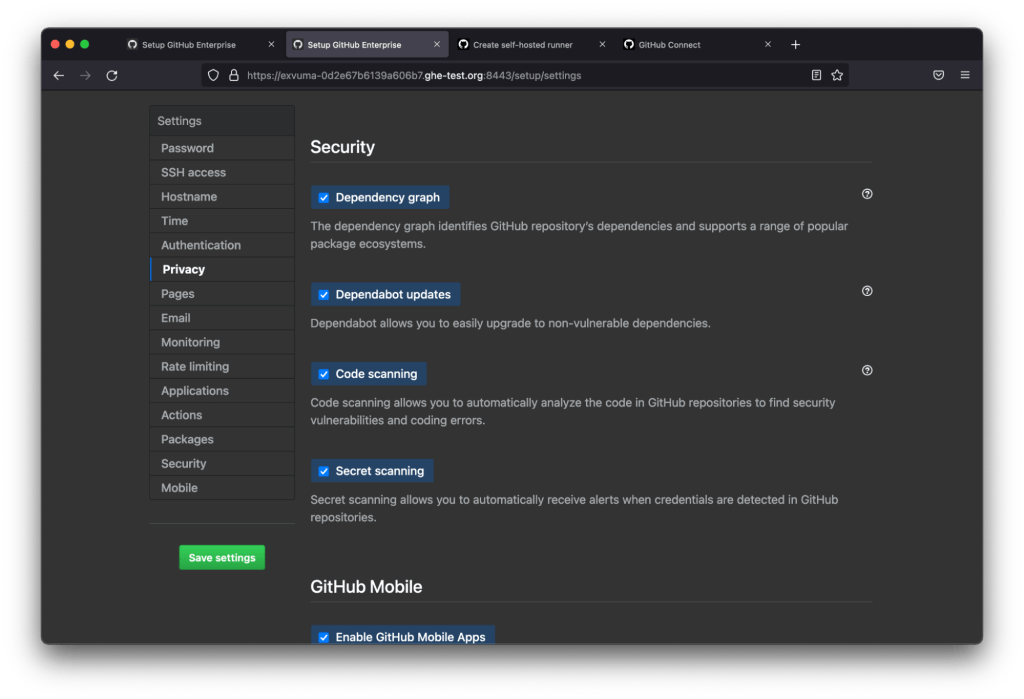This screenshot has width=1024, height=699.
Task: Open Pages settings in sidebar
Action: point(222,294)
